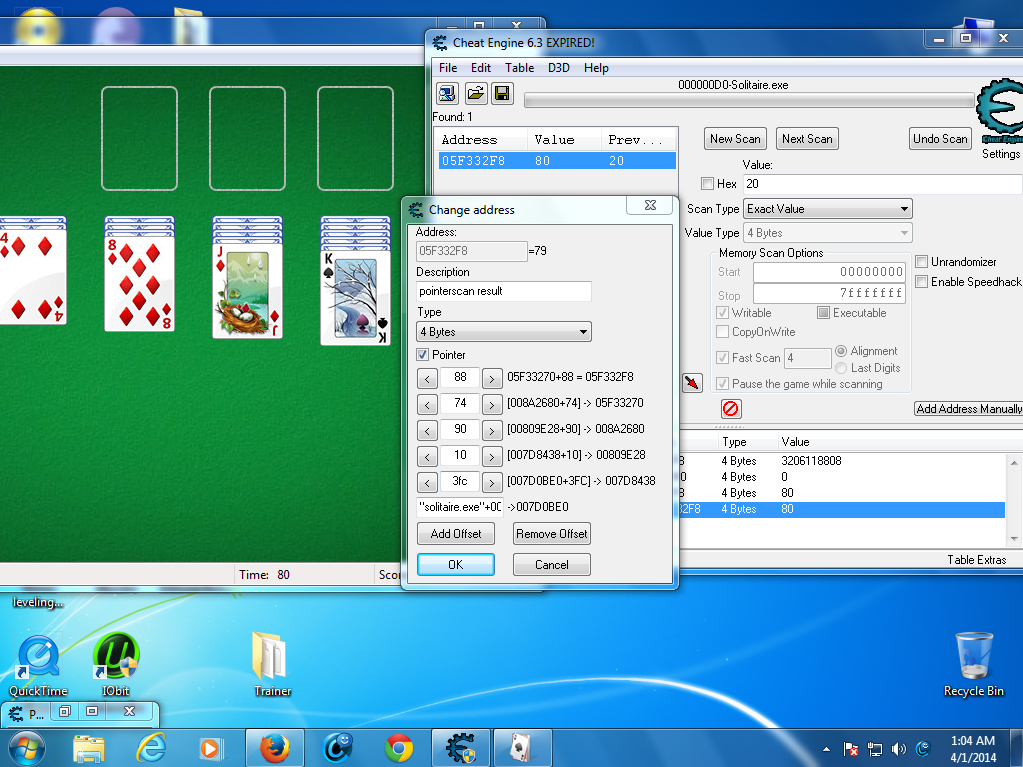Click the red clear list icon
1023x767 pixels.
pos(731,409)
